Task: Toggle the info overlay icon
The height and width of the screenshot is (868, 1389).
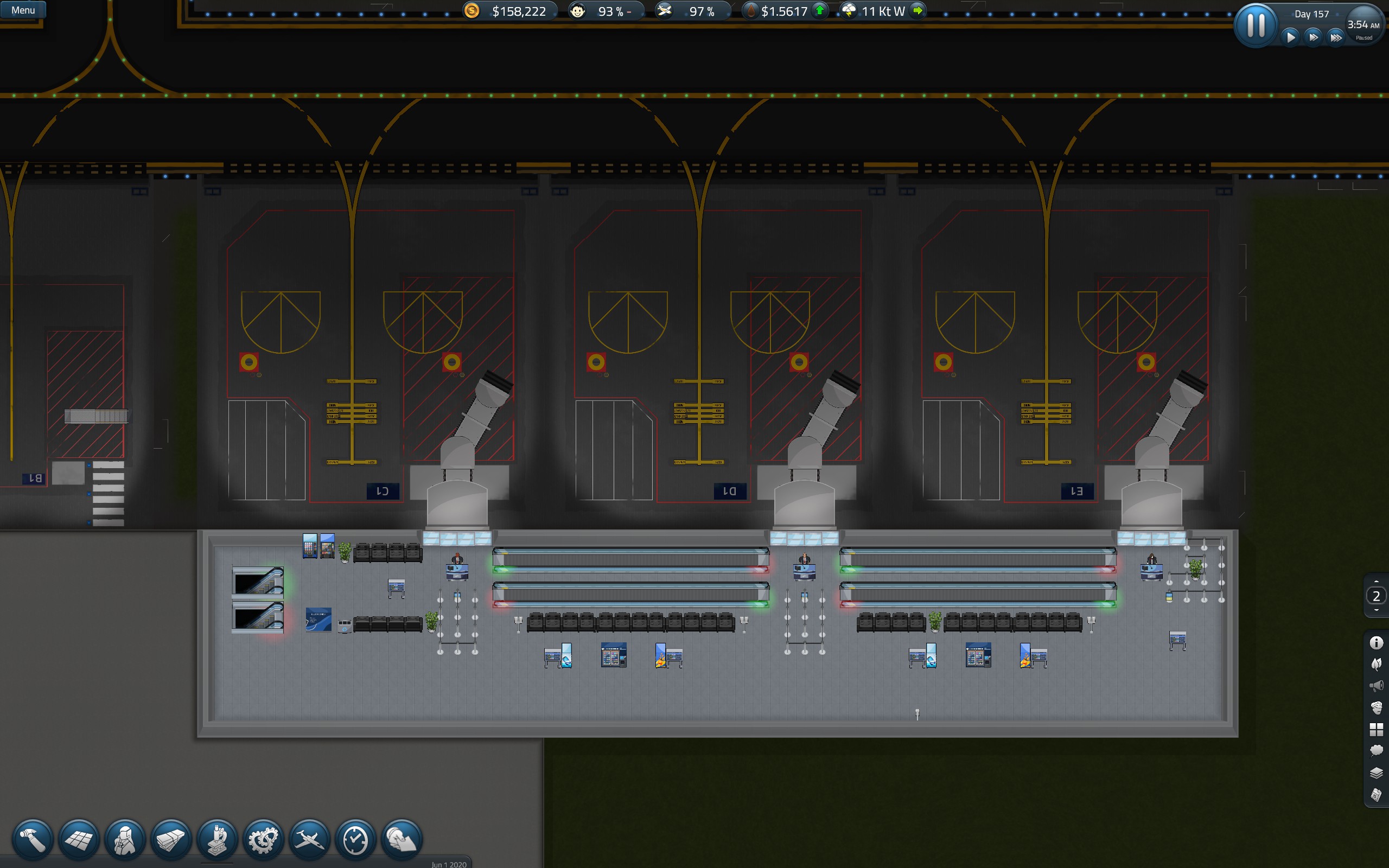Action: pyautogui.click(x=1376, y=643)
